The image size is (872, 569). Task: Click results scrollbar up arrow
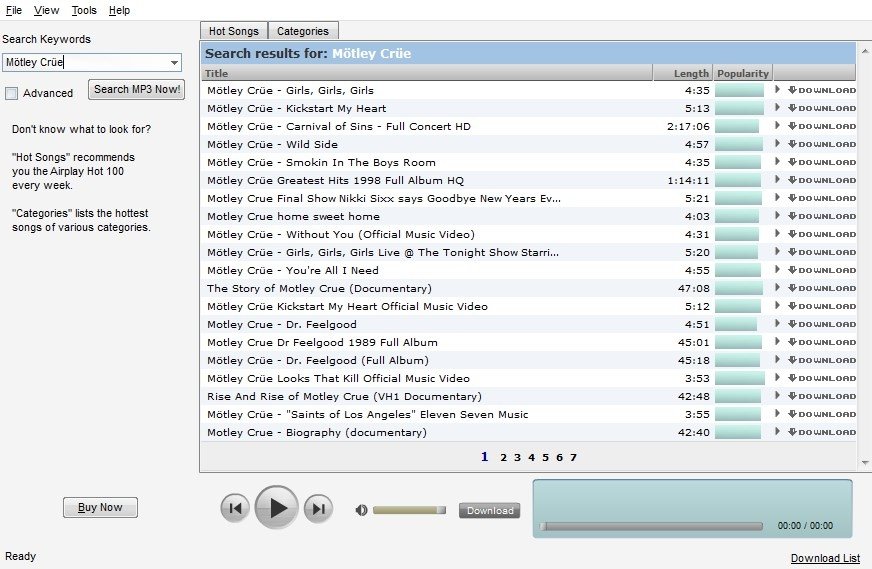point(865,51)
